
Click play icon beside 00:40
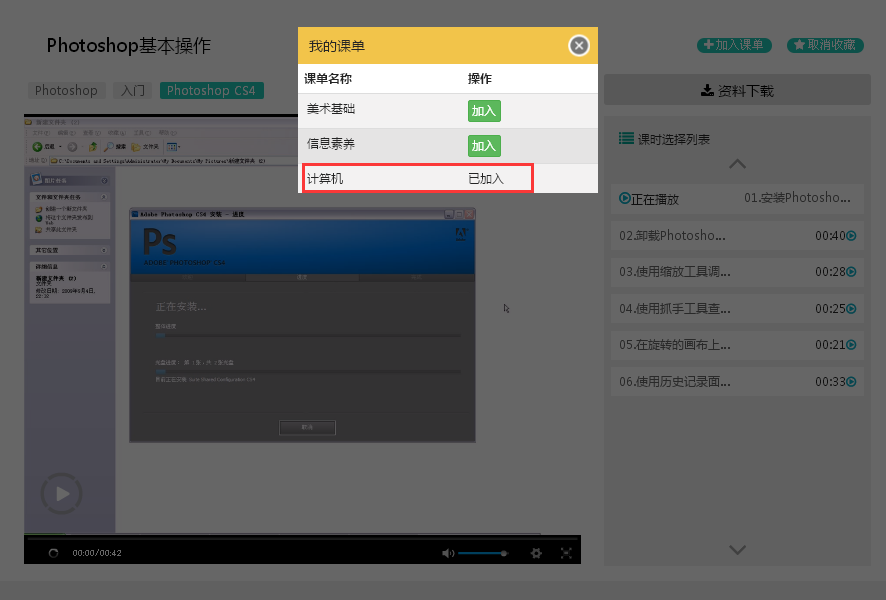click(851, 236)
